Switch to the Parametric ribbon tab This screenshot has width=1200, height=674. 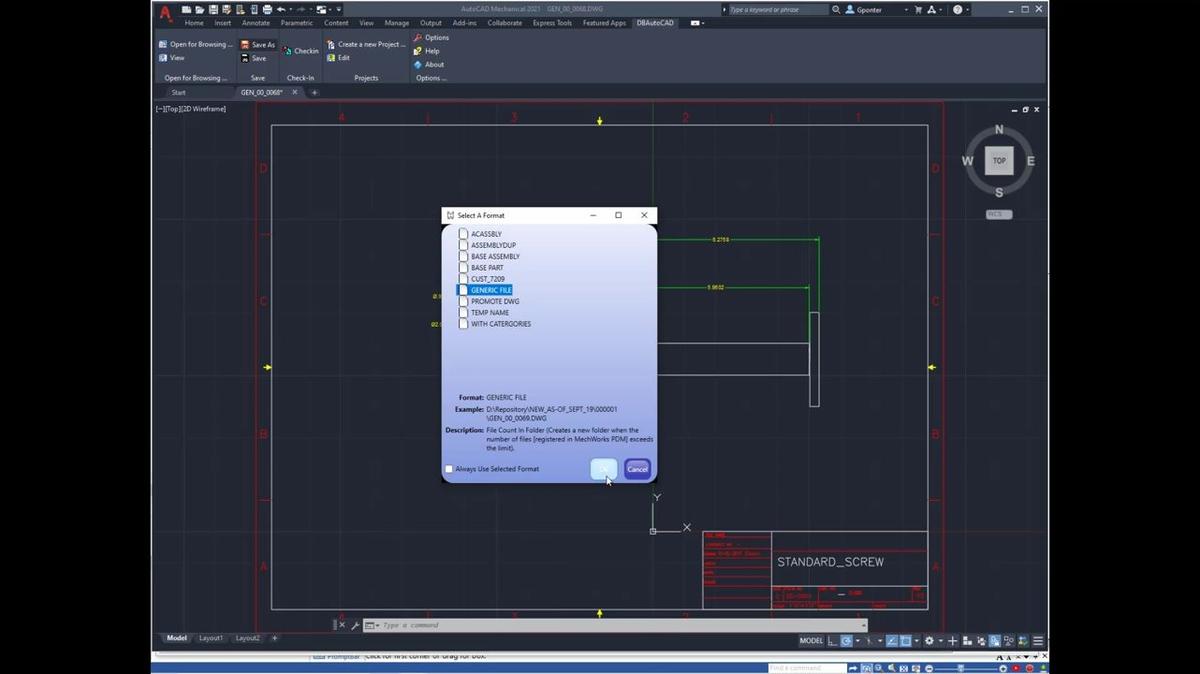[x=297, y=23]
